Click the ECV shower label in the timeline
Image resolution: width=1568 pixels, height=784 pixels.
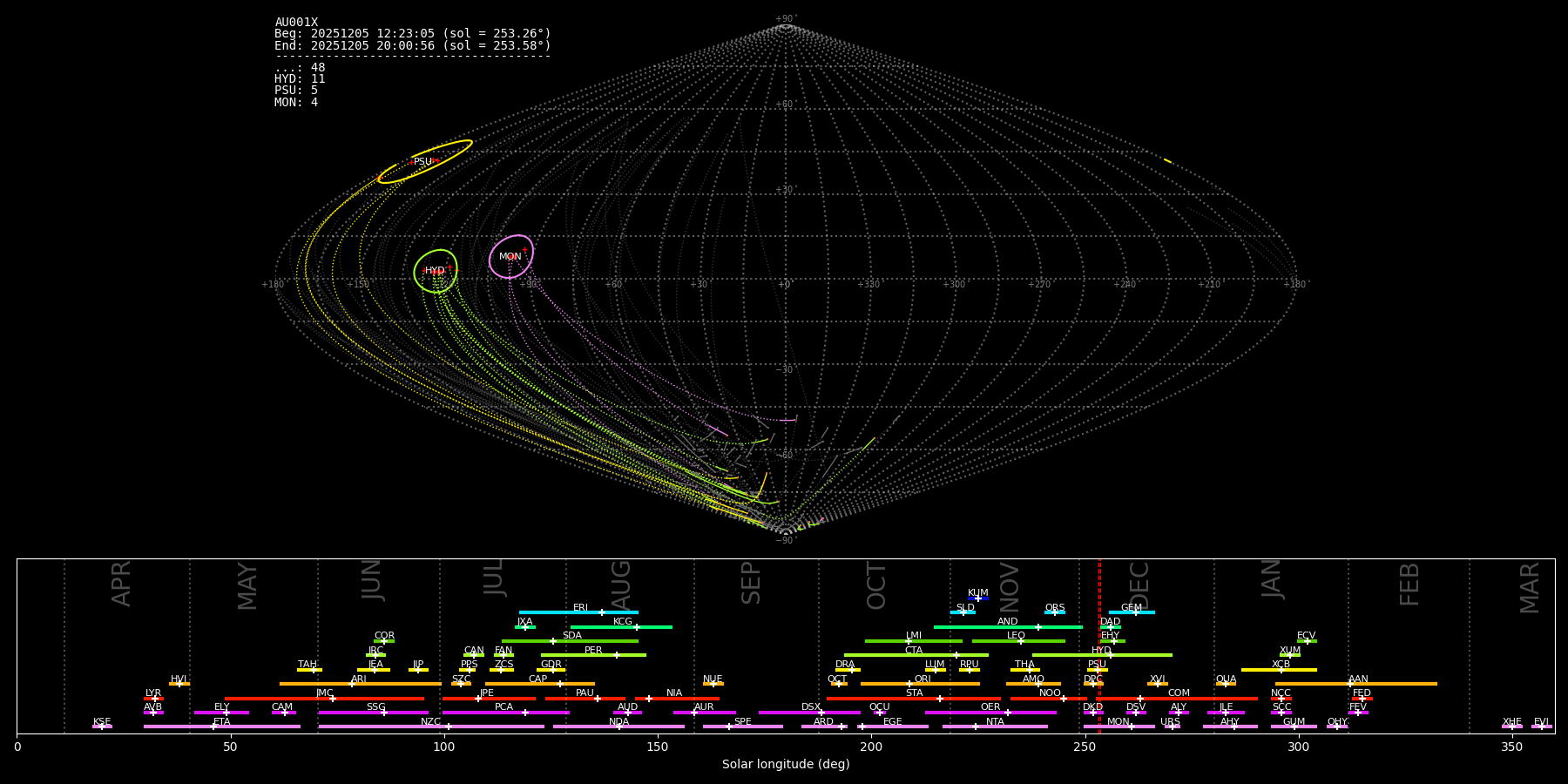click(x=1307, y=636)
